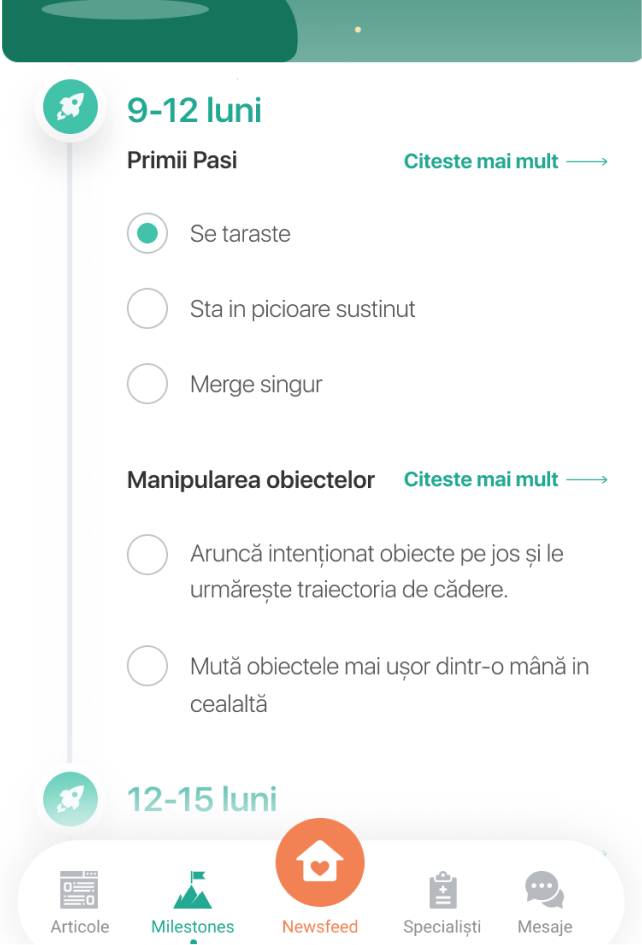Open 'Citeste mai mult' for Manipularea obiectelor
642x945 pixels.
click(x=481, y=480)
